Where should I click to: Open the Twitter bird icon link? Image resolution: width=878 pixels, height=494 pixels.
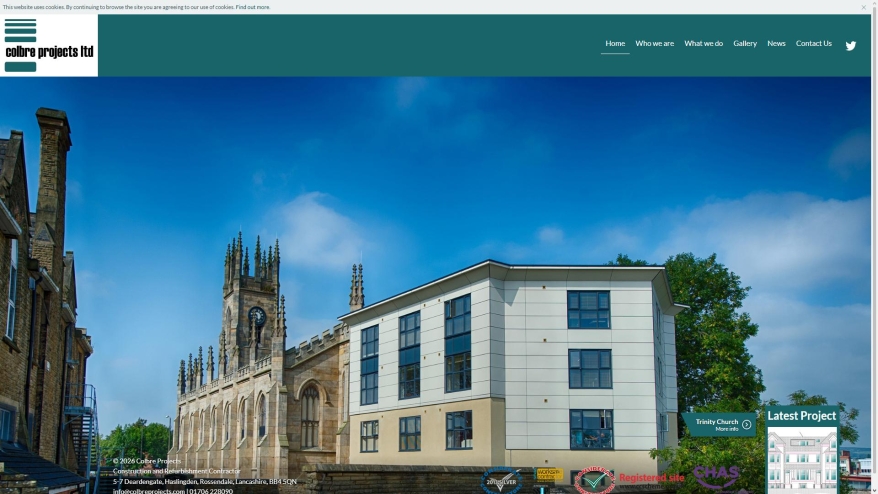click(851, 46)
